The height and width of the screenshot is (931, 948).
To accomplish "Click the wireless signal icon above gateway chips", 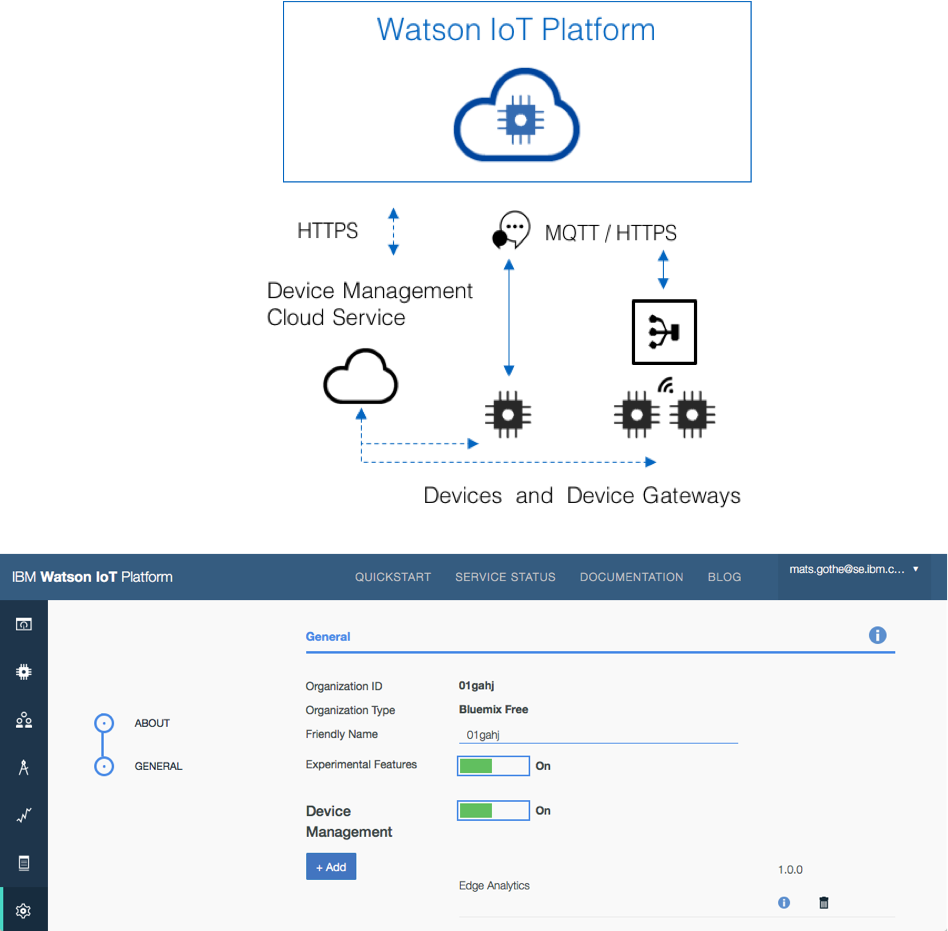I will 666,385.
